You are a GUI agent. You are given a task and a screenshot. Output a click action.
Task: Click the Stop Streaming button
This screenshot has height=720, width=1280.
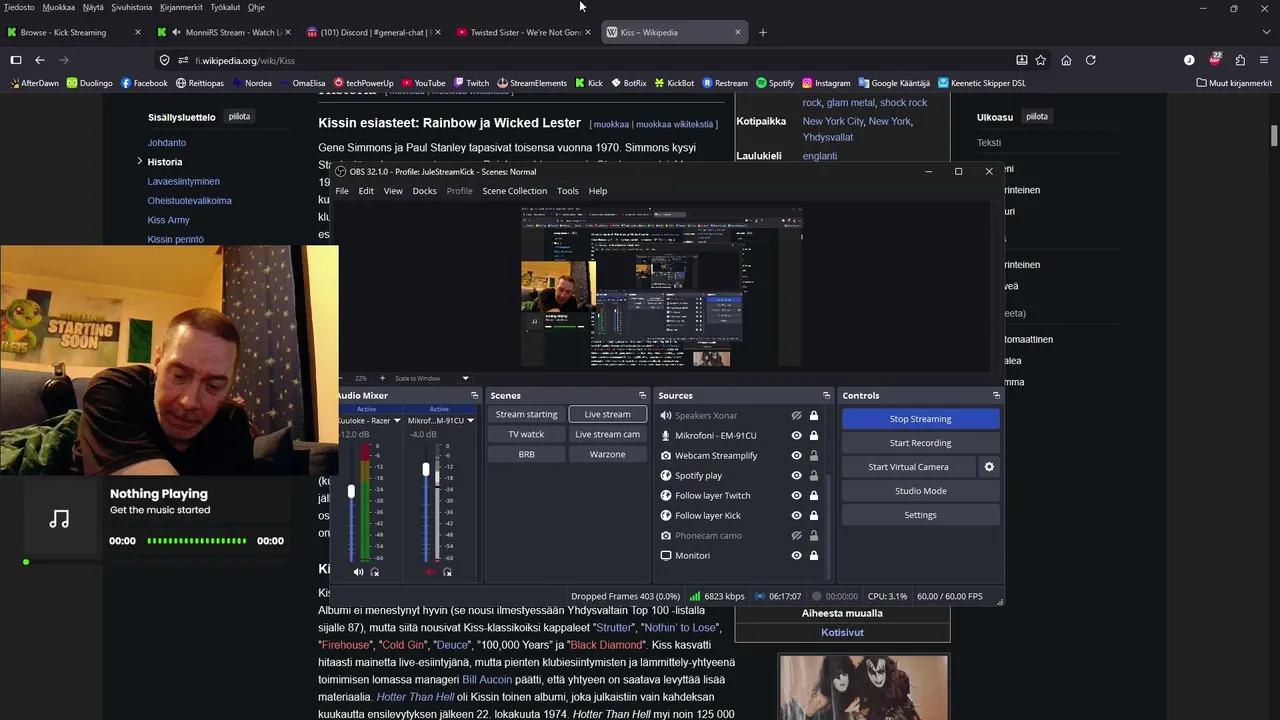coord(920,419)
